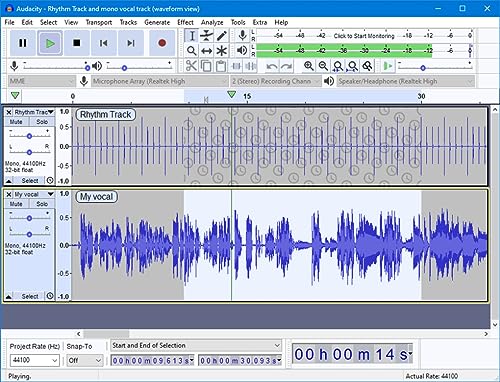The image size is (500, 382).
Task: Skip to end of project
Action: (x=131, y=43)
